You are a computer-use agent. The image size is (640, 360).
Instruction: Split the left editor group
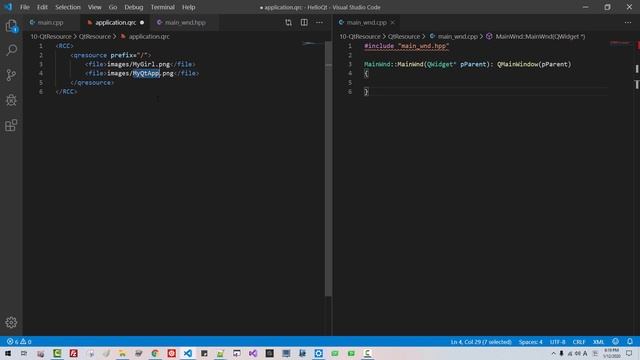(304, 22)
